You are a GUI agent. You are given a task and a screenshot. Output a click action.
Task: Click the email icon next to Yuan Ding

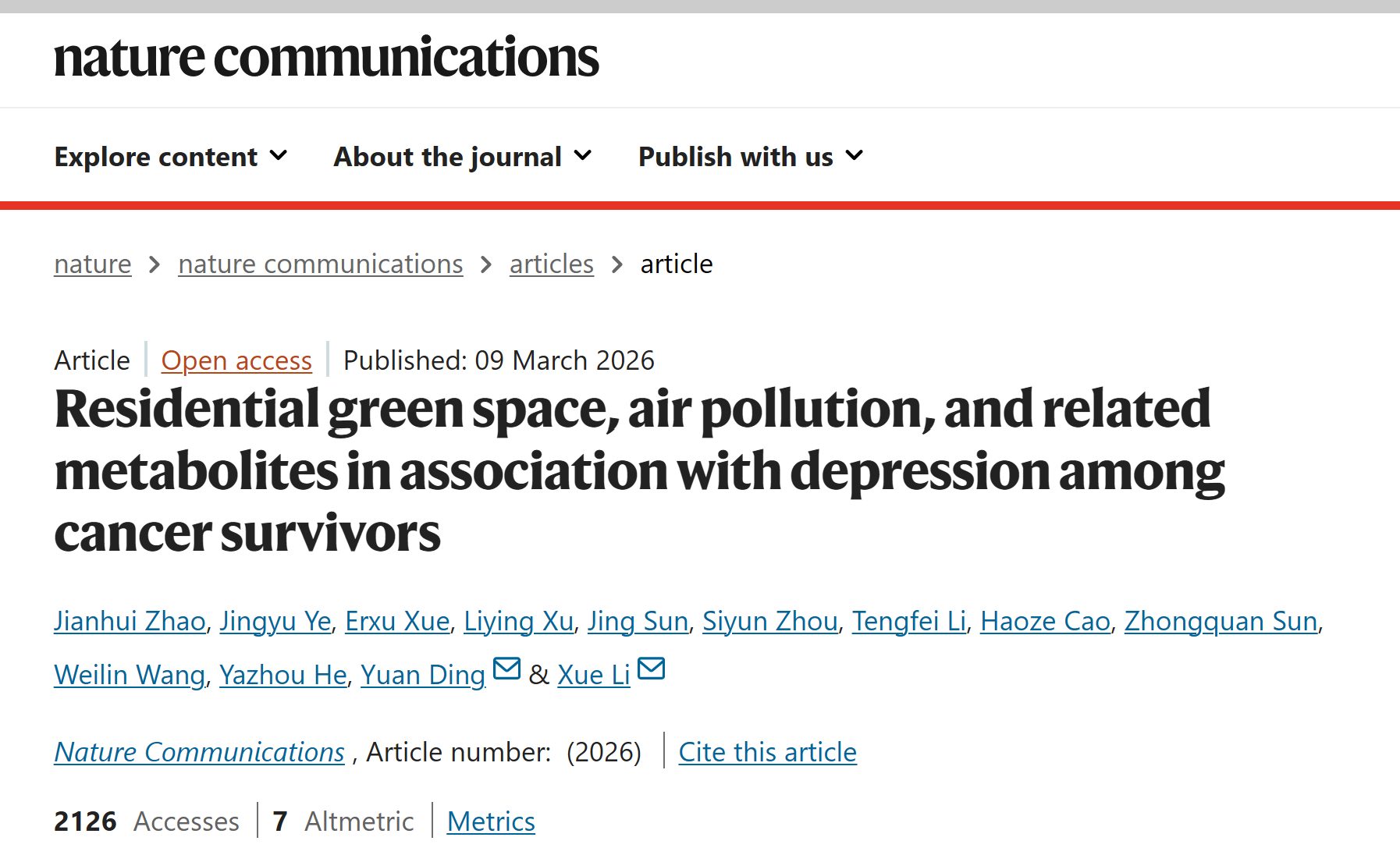tap(506, 669)
